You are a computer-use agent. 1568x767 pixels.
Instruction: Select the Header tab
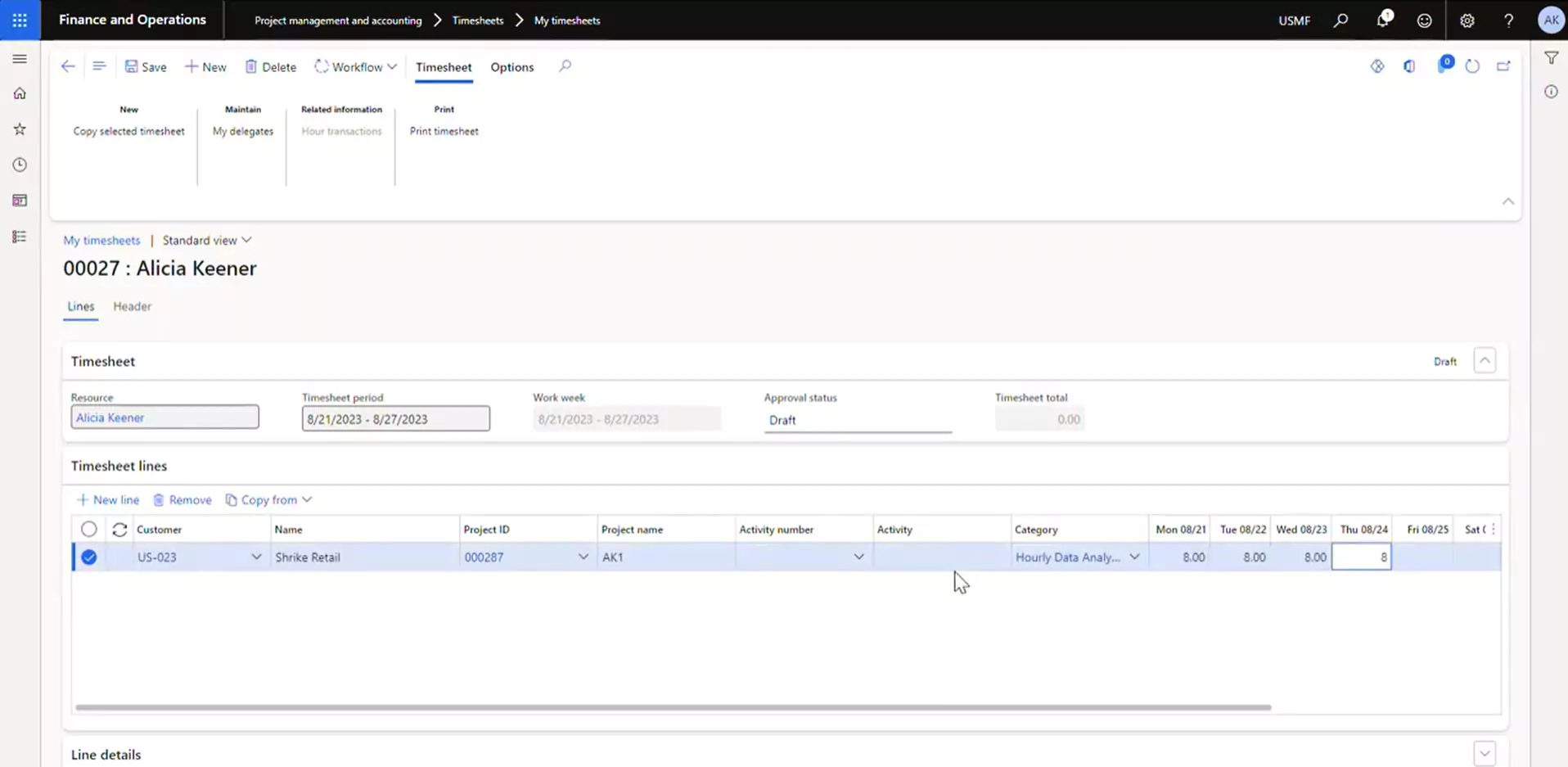pyautogui.click(x=132, y=306)
